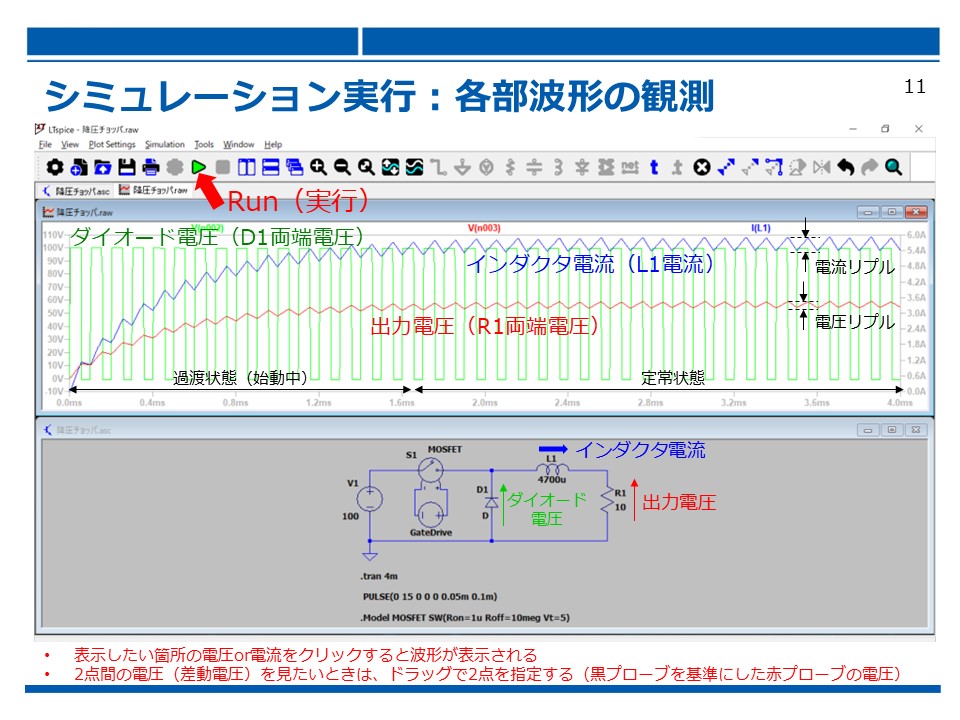
Task: Click the V(n003) trace label
Action: 485,228
